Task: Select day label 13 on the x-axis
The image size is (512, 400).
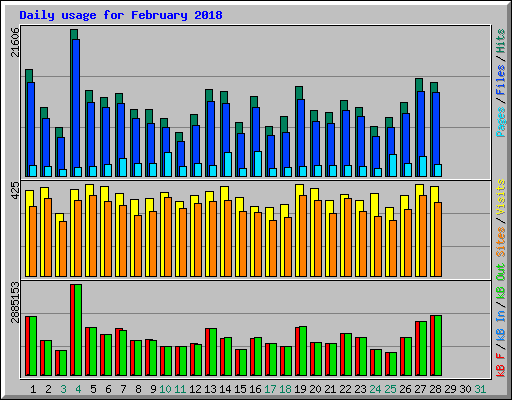Action: click(x=210, y=389)
